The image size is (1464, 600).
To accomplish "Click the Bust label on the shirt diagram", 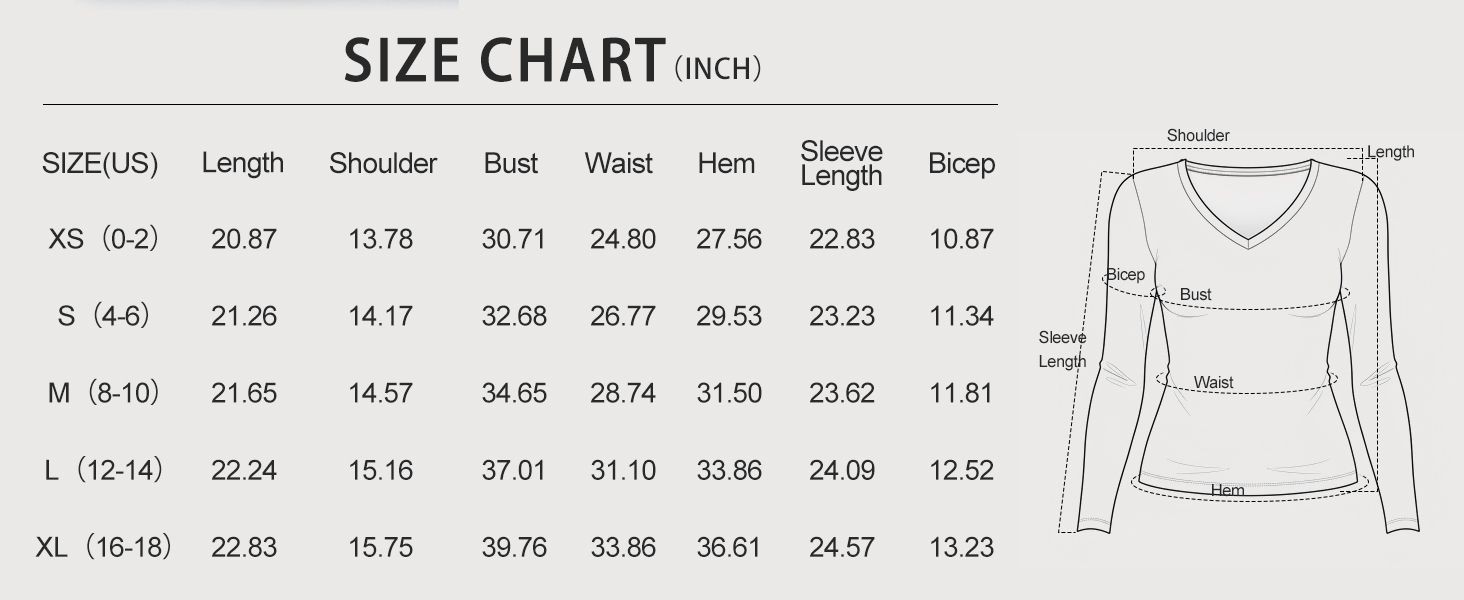I will tap(1195, 295).
